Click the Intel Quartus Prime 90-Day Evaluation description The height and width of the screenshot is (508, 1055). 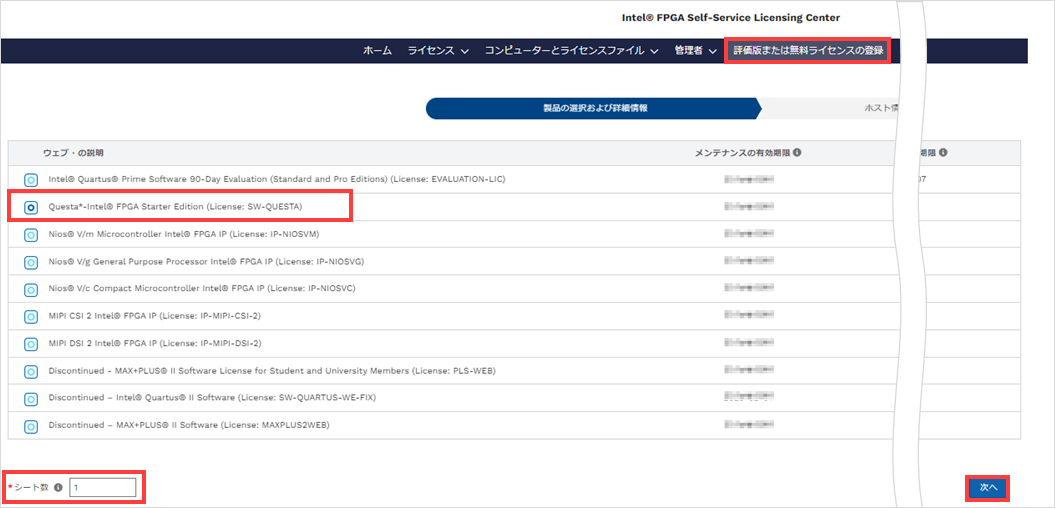[x=277, y=180]
